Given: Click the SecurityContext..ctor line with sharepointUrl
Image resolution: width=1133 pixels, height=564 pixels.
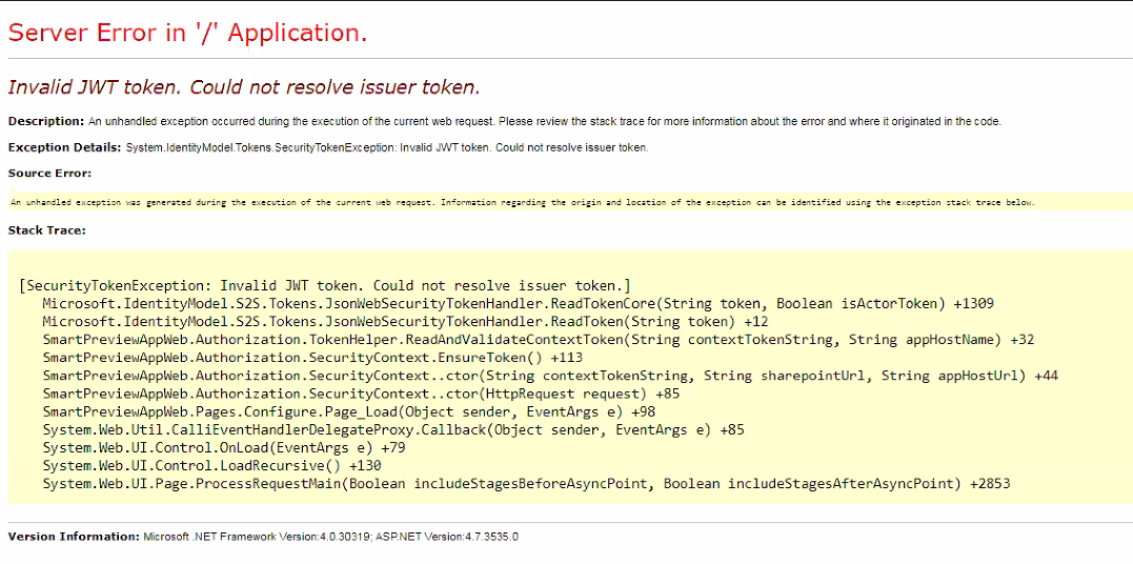Looking at the screenshot, I should point(550,376).
